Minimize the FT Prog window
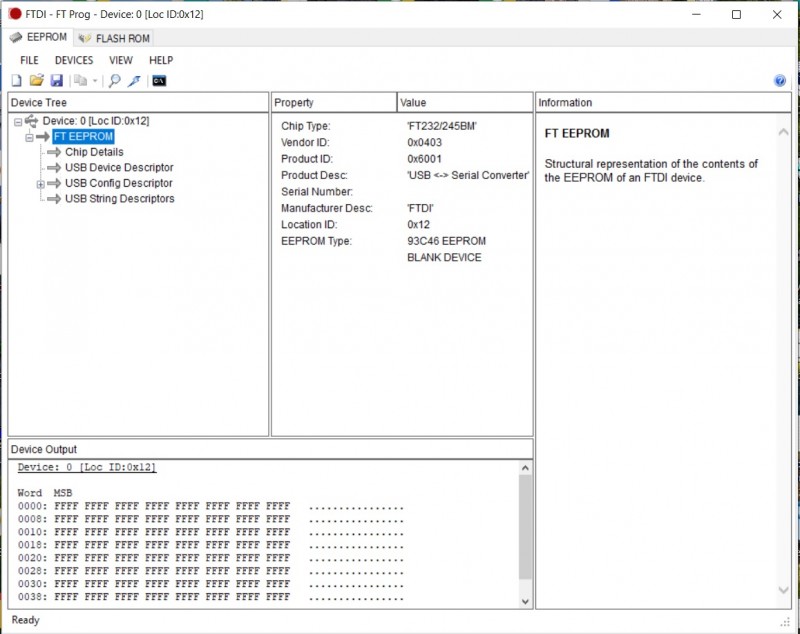 (x=696, y=14)
